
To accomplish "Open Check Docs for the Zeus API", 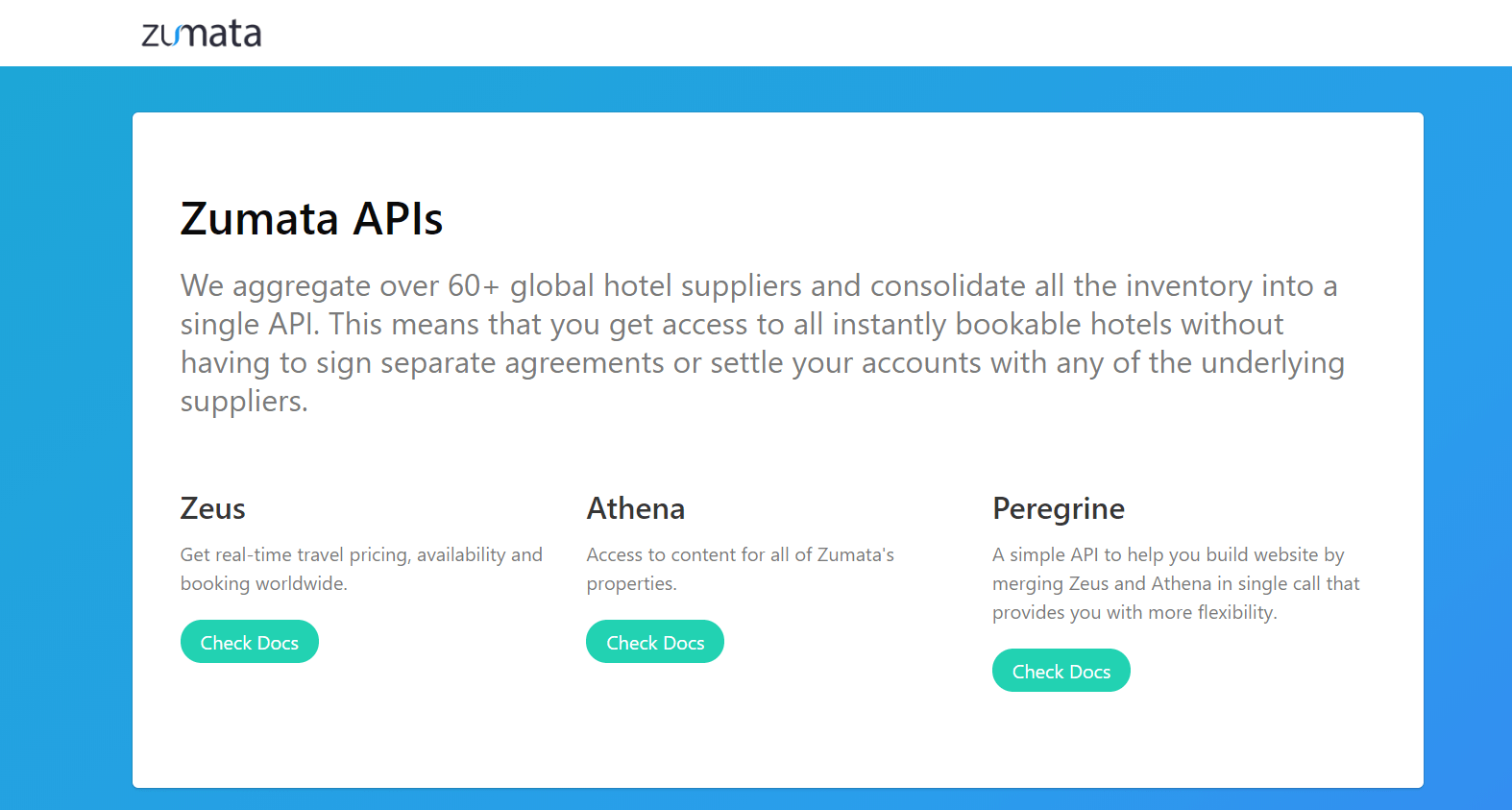I will point(250,642).
